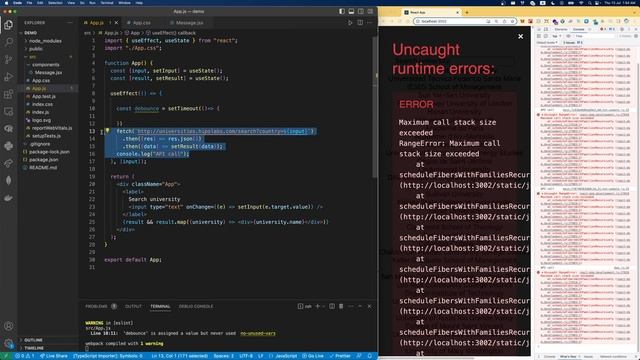Screen dimensions: 640x360
Task: Open Source Control view in activity bar
Action: click(x=9, y=60)
